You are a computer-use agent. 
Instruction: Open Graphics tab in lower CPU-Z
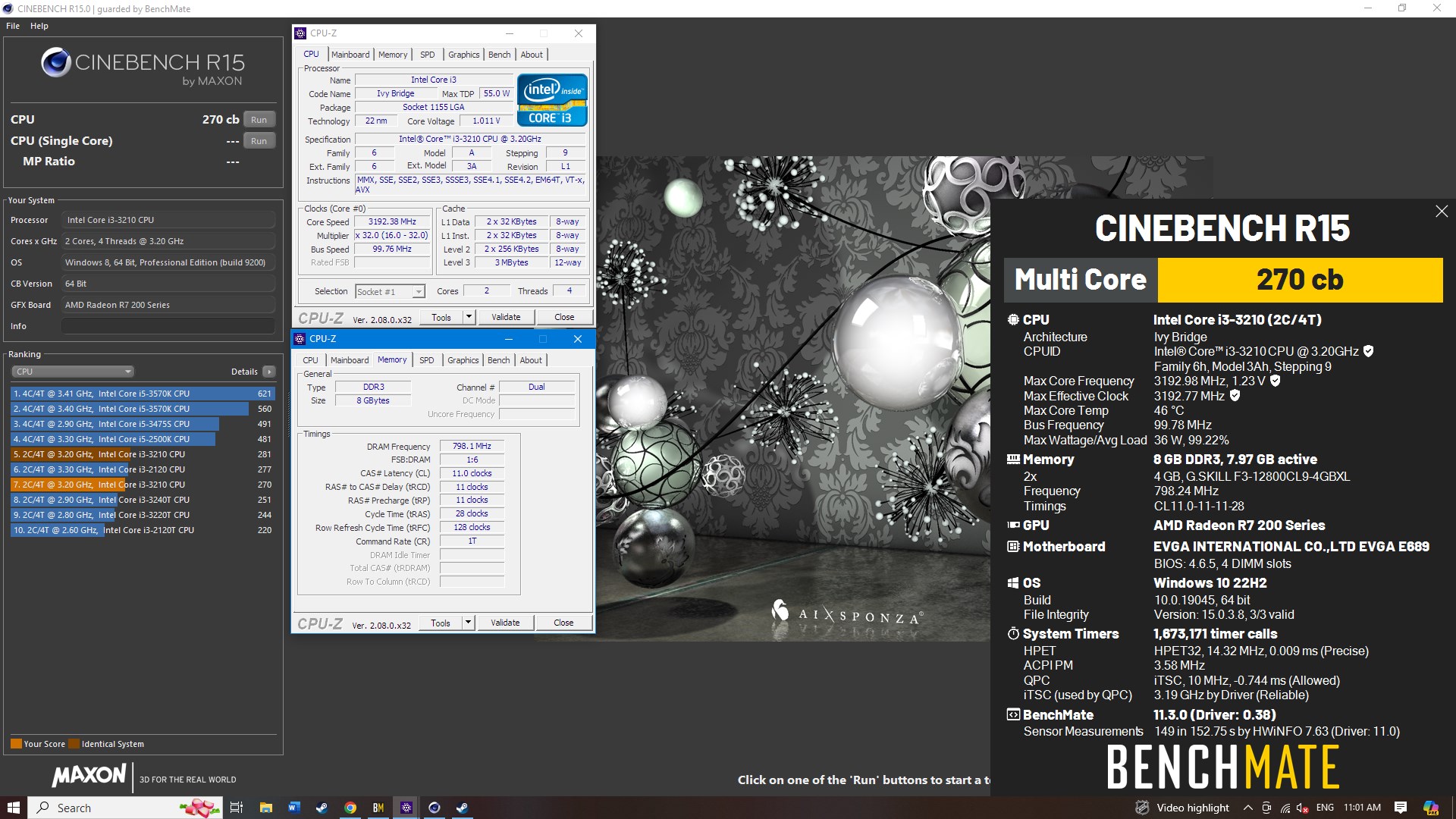click(x=463, y=360)
